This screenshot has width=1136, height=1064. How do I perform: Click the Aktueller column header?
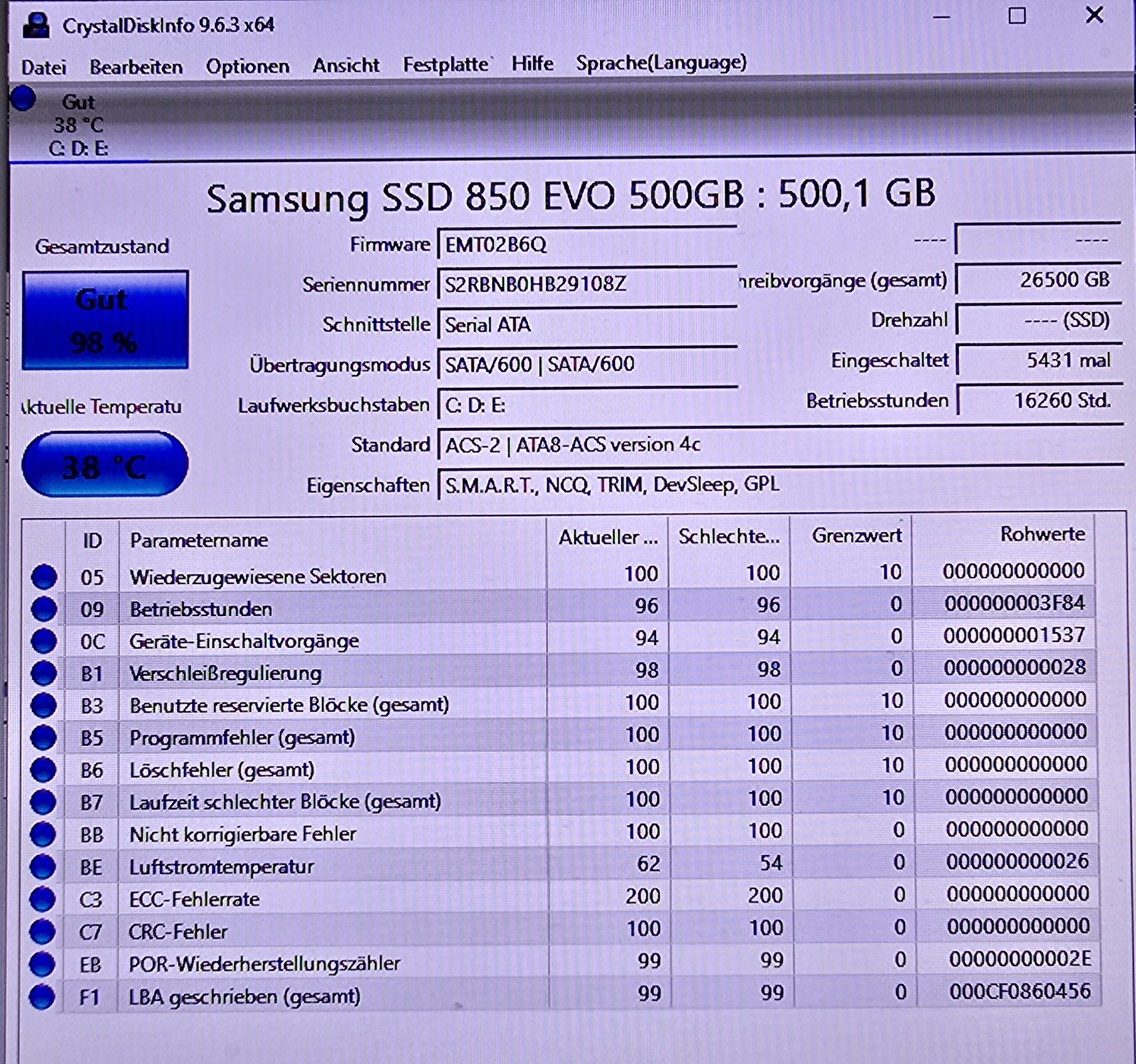point(608,537)
